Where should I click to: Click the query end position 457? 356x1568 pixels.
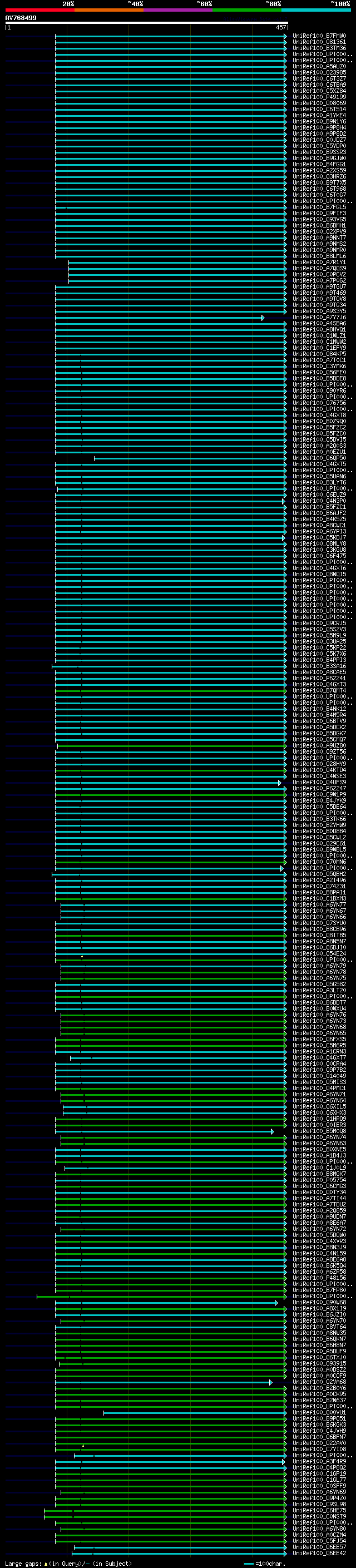pyautogui.click(x=280, y=27)
